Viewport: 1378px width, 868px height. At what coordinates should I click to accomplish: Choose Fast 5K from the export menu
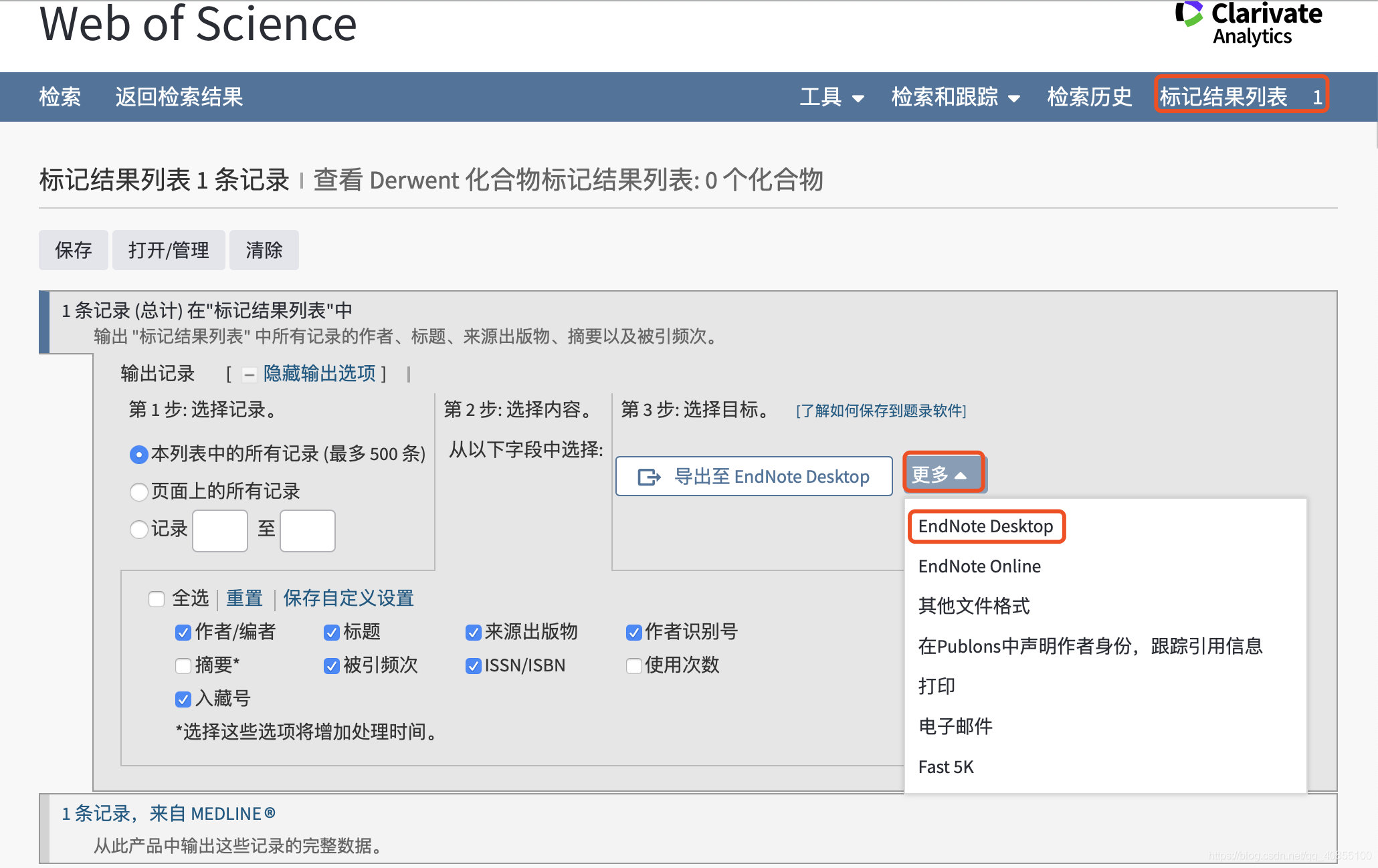pyautogui.click(x=946, y=767)
